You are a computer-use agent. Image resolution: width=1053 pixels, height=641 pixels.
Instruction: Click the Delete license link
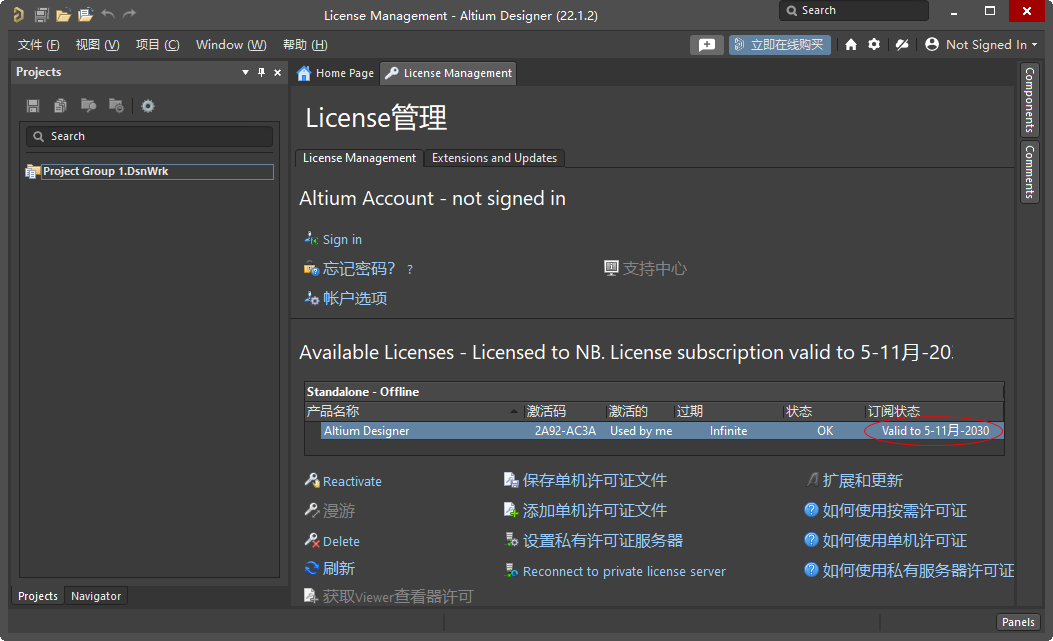coord(341,541)
